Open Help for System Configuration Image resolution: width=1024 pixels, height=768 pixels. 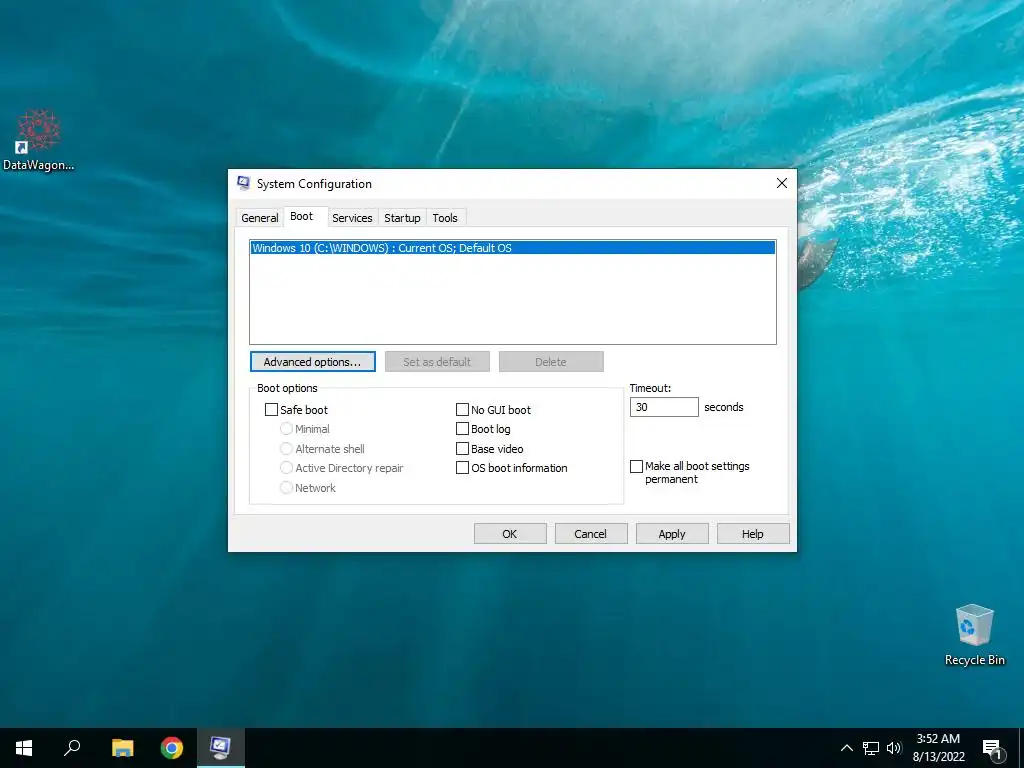[753, 534]
